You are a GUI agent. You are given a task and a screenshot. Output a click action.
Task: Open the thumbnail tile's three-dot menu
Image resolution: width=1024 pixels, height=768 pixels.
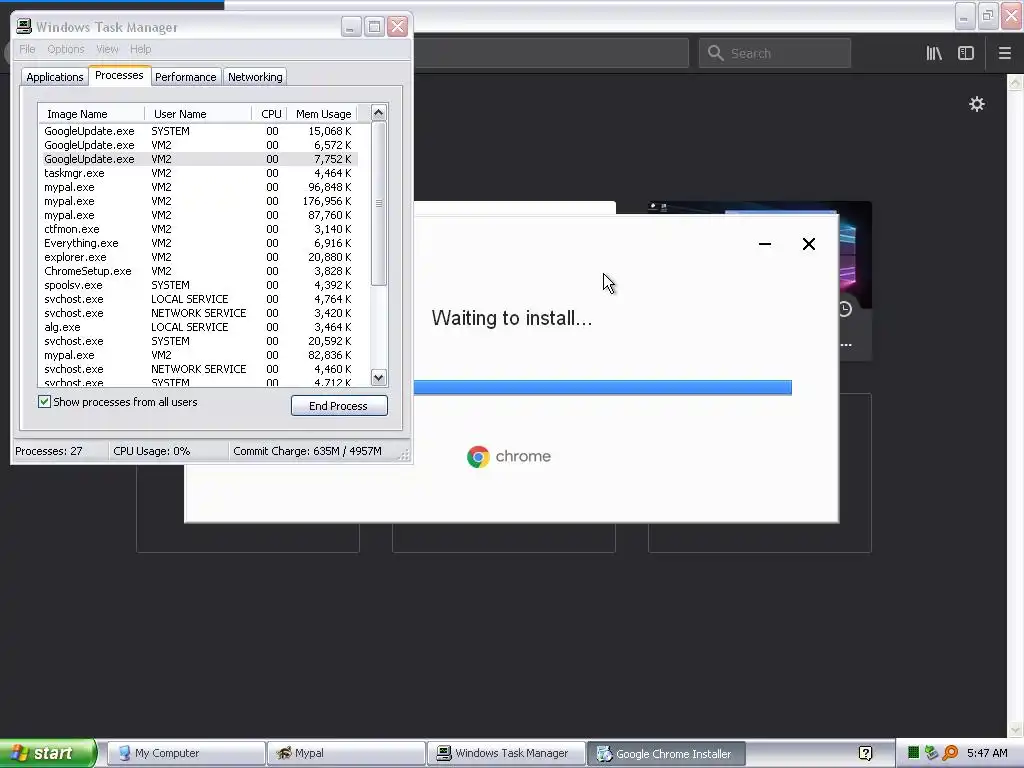pos(846,345)
